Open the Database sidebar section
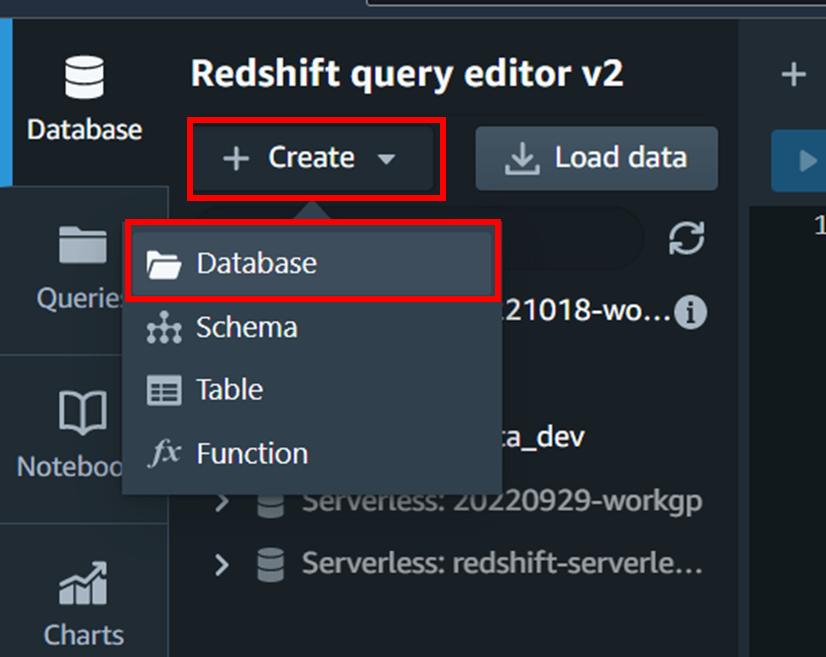 point(84,100)
